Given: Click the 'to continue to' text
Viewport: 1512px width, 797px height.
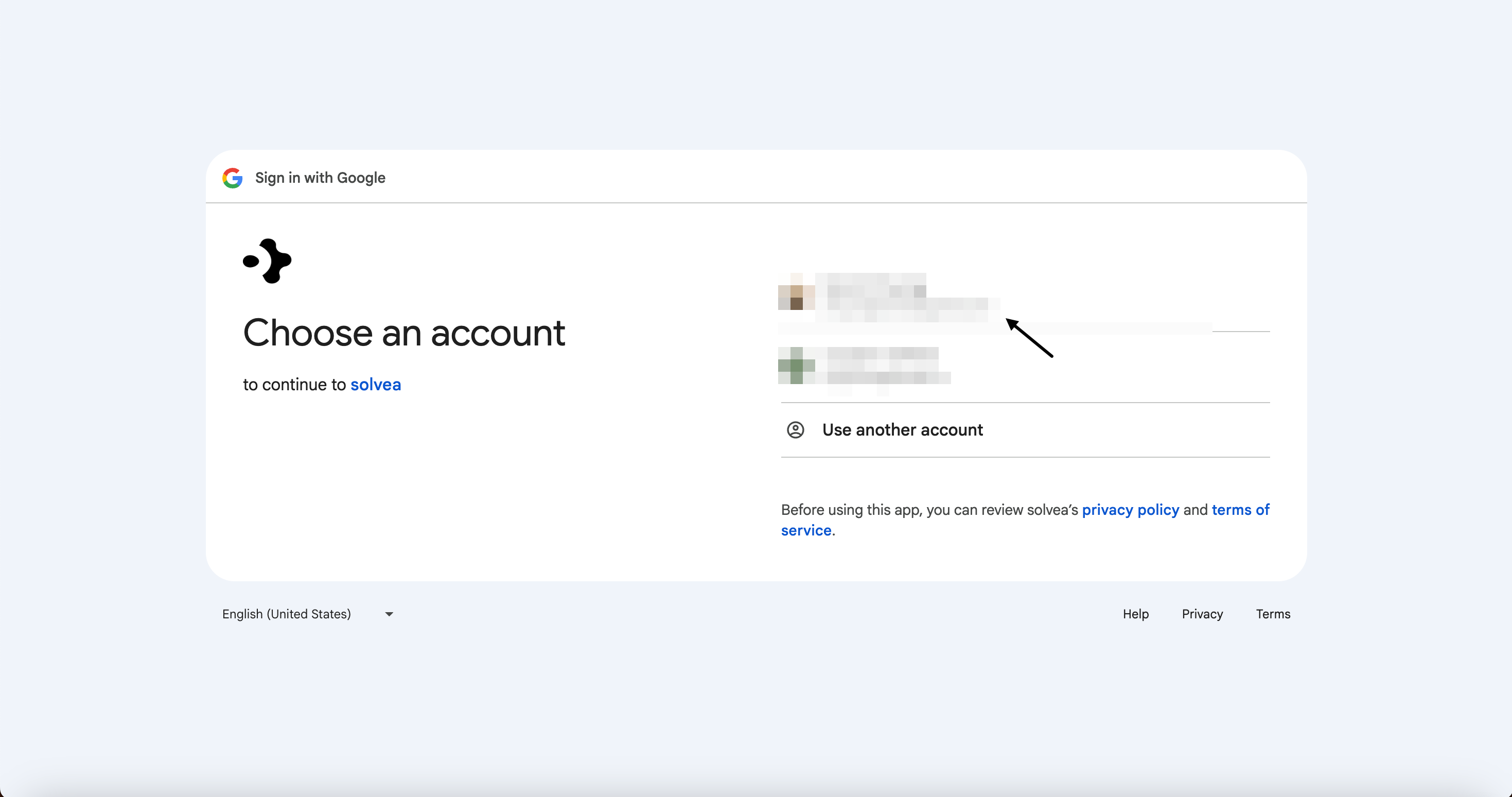Looking at the screenshot, I should pyautogui.click(x=294, y=385).
